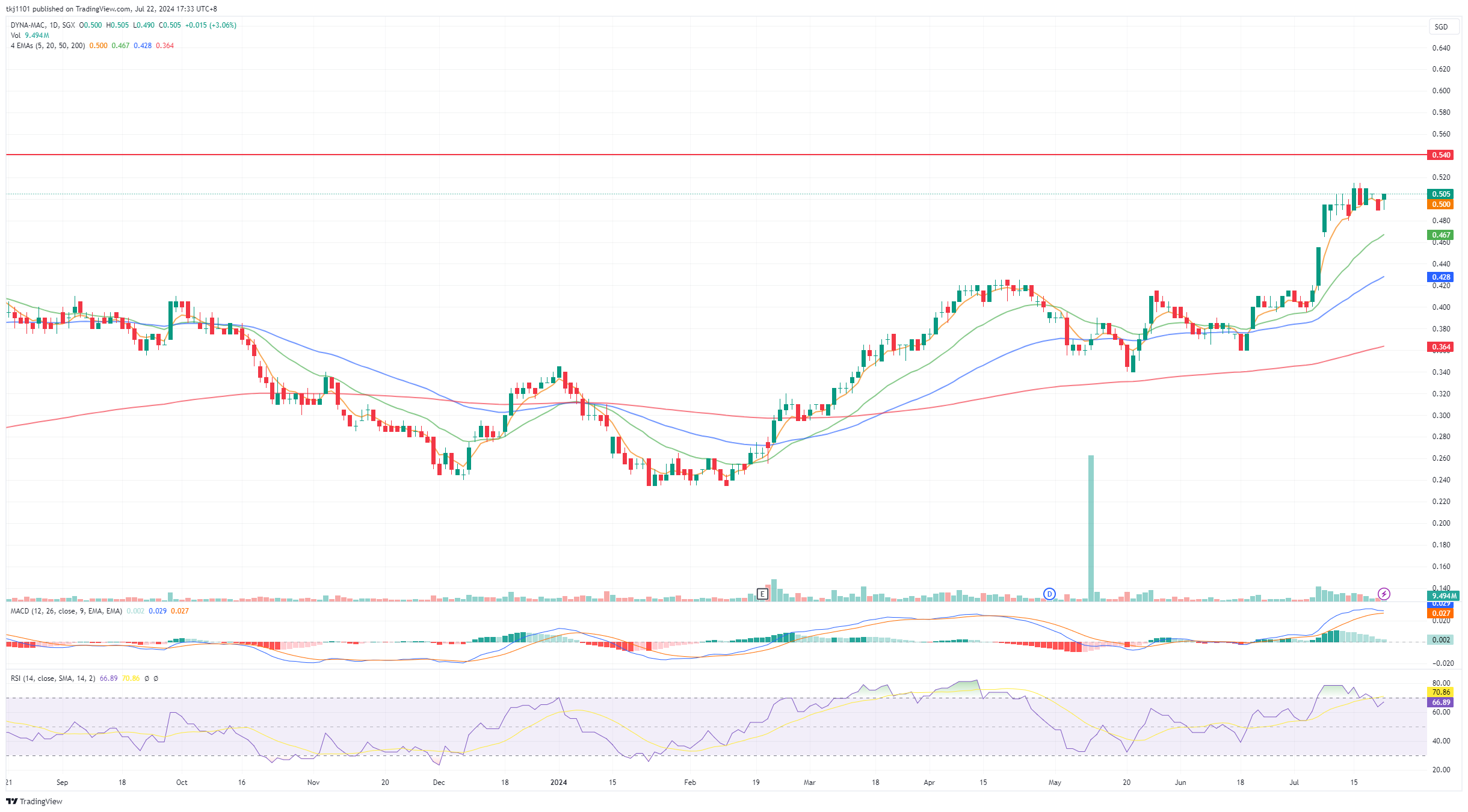The image size is (1468, 812).
Task: Click the 'Nov' label on time axis
Action: [x=313, y=783]
